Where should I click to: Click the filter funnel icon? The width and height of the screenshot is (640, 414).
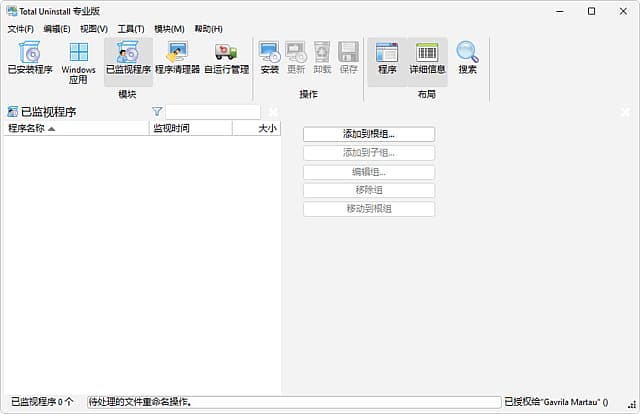(157, 112)
